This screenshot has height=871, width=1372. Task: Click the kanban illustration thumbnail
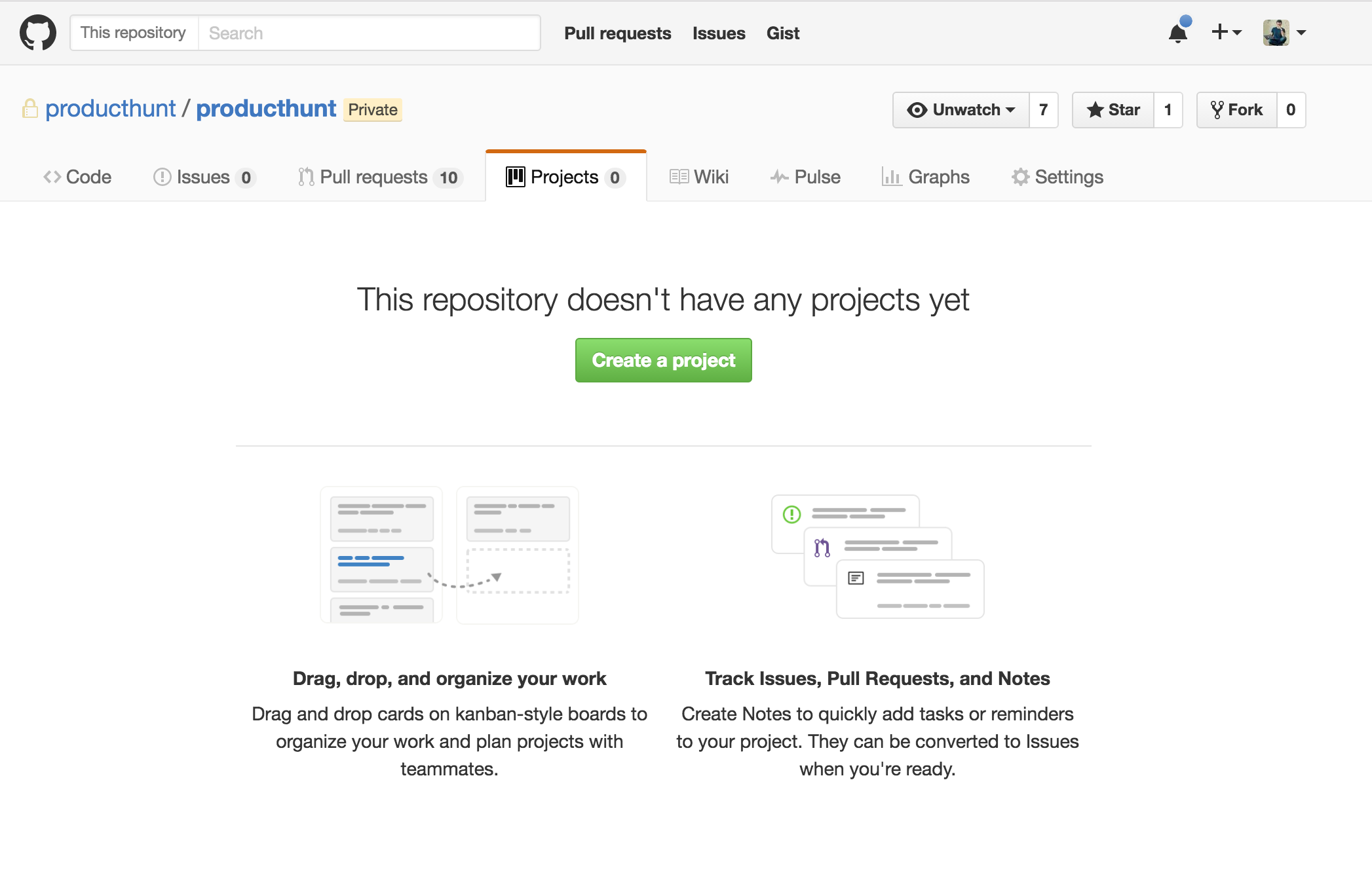click(x=449, y=555)
